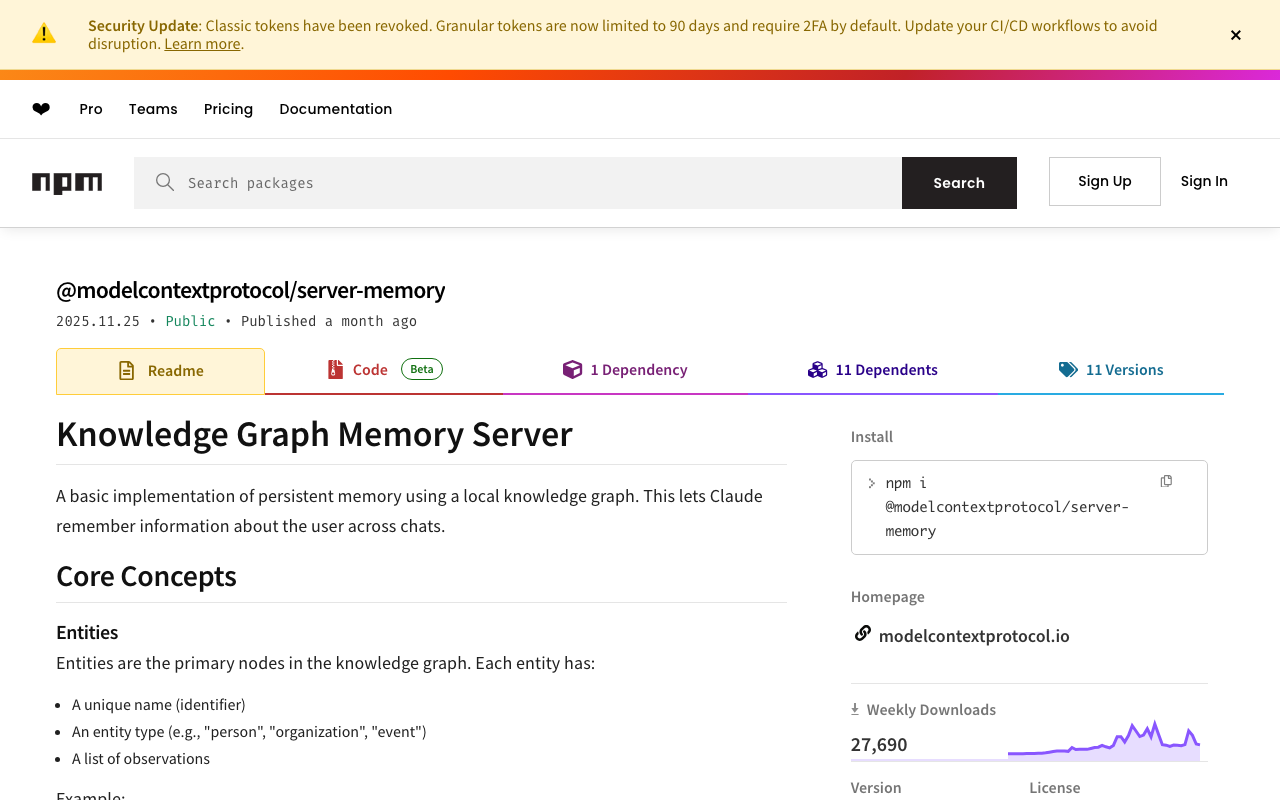Click the npm logo

(67, 183)
